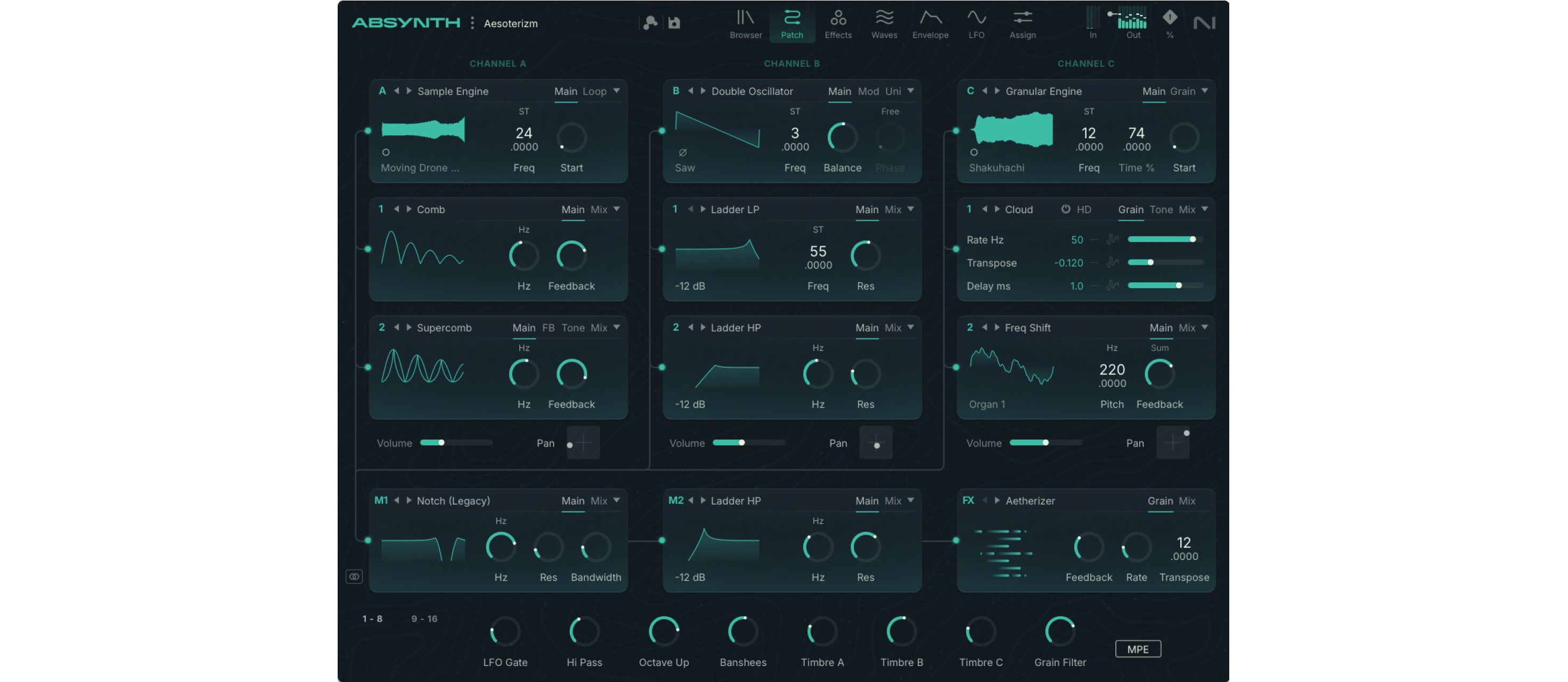Open the Assign page
The image size is (1568, 682).
tap(1023, 24)
